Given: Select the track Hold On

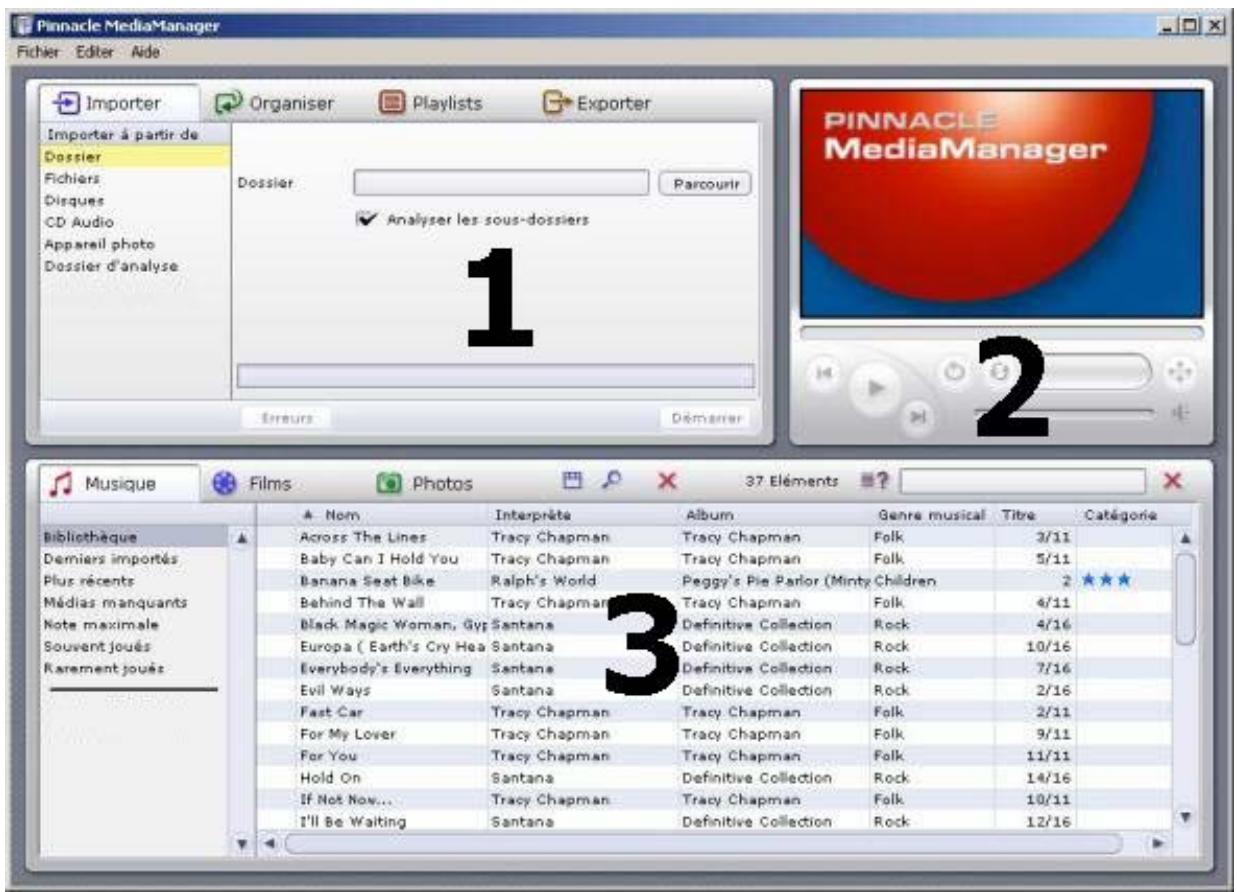Looking at the screenshot, I should point(713,777).
